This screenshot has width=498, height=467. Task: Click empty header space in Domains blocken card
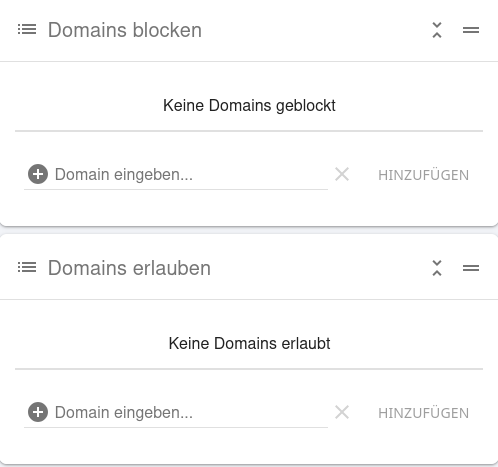click(313, 30)
